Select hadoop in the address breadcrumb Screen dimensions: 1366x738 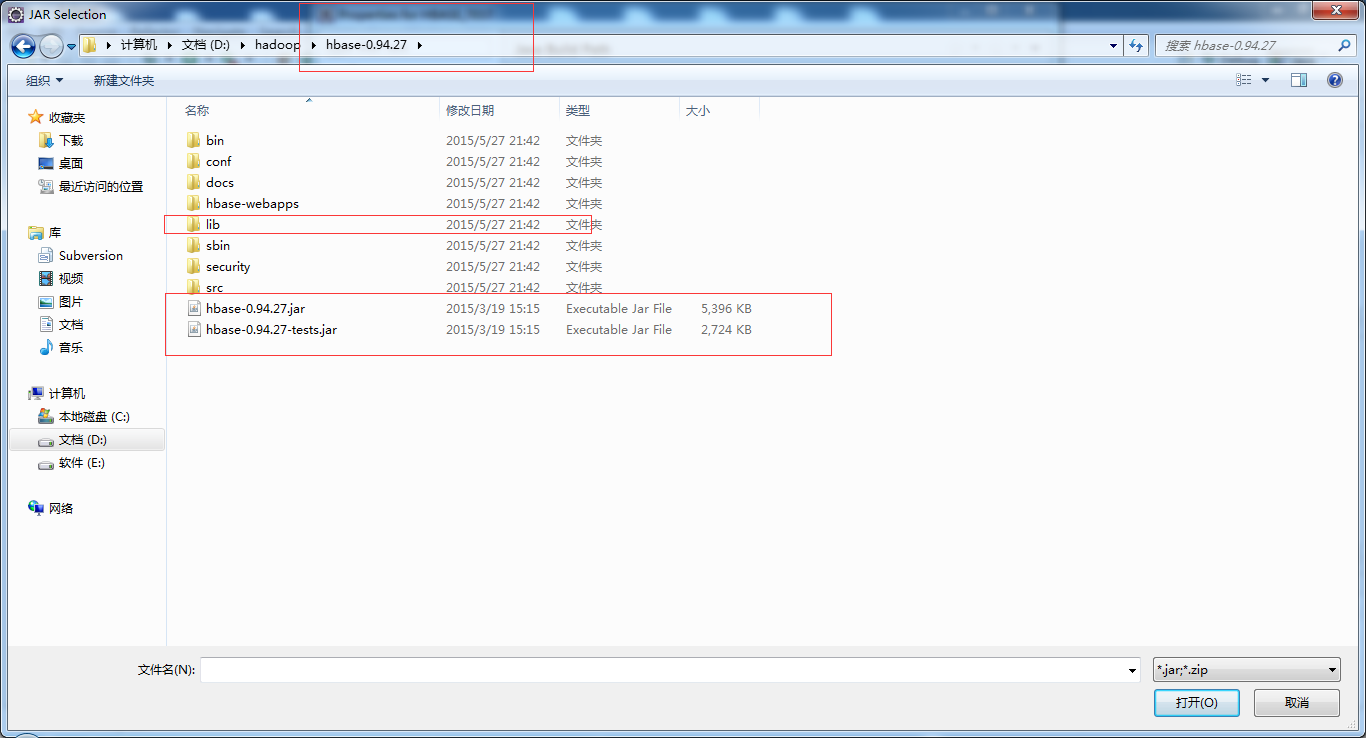point(278,45)
